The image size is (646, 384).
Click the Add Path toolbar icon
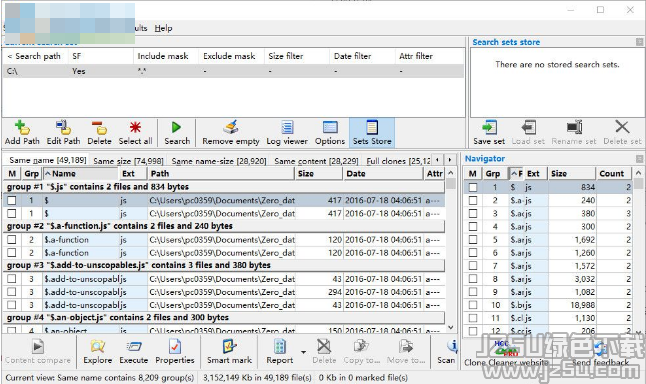pyautogui.click(x=22, y=127)
